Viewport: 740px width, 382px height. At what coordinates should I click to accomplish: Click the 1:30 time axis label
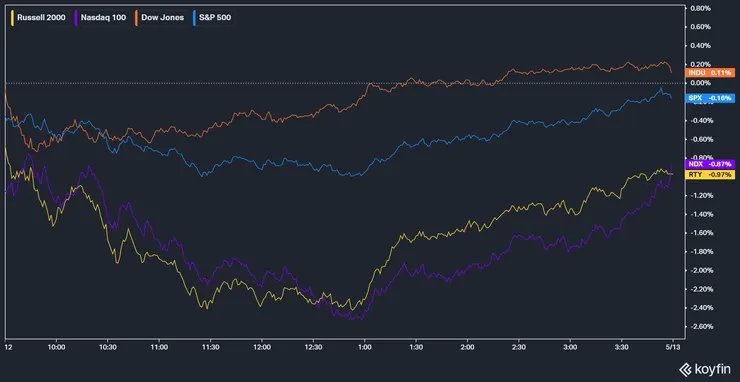(416, 348)
